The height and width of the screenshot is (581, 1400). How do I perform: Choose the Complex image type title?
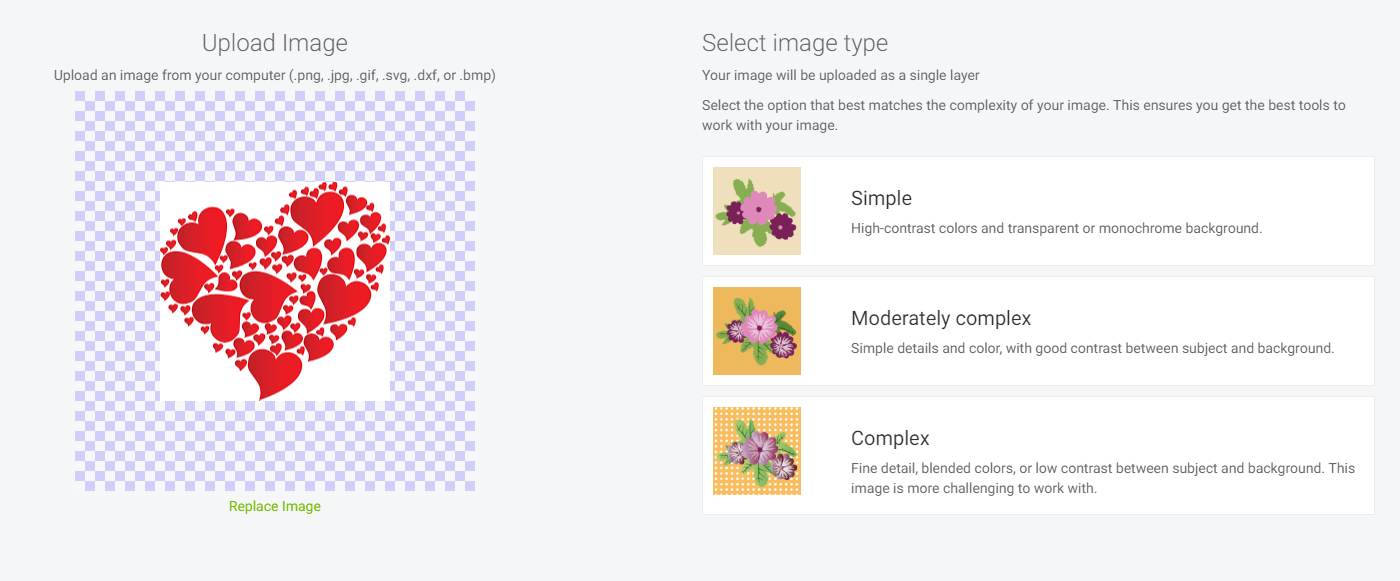[x=890, y=438]
